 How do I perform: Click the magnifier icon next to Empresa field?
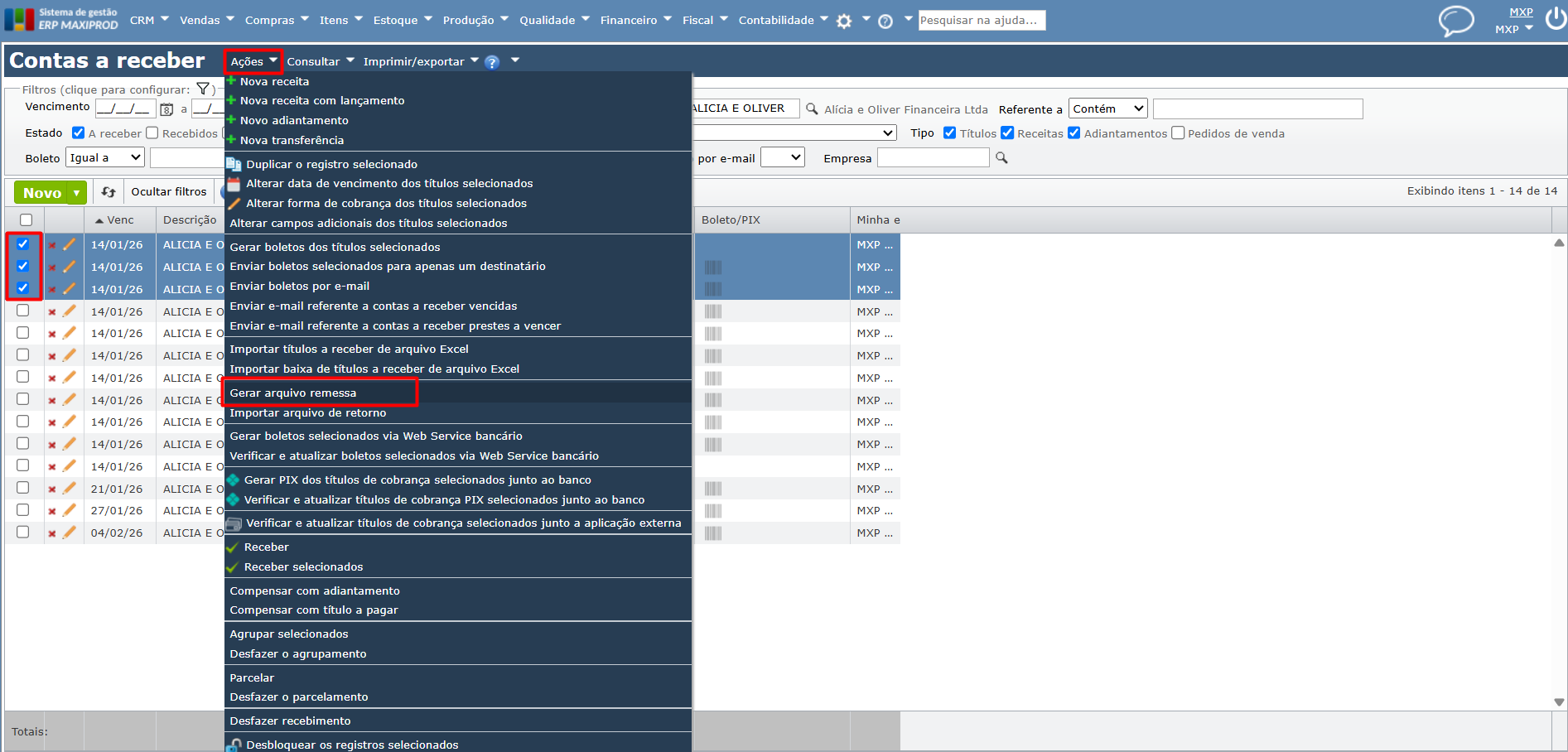coord(1001,157)
